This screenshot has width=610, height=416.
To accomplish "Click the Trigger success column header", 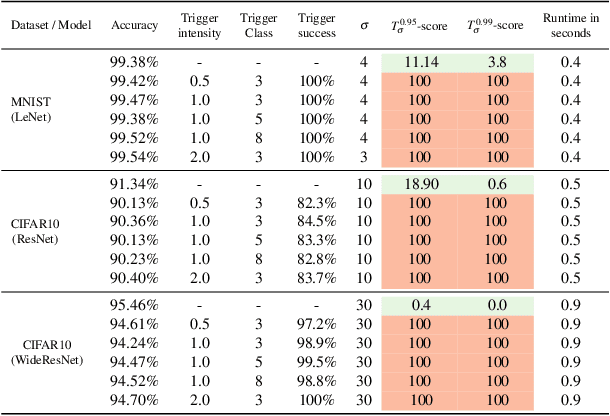I will point(318,26).
